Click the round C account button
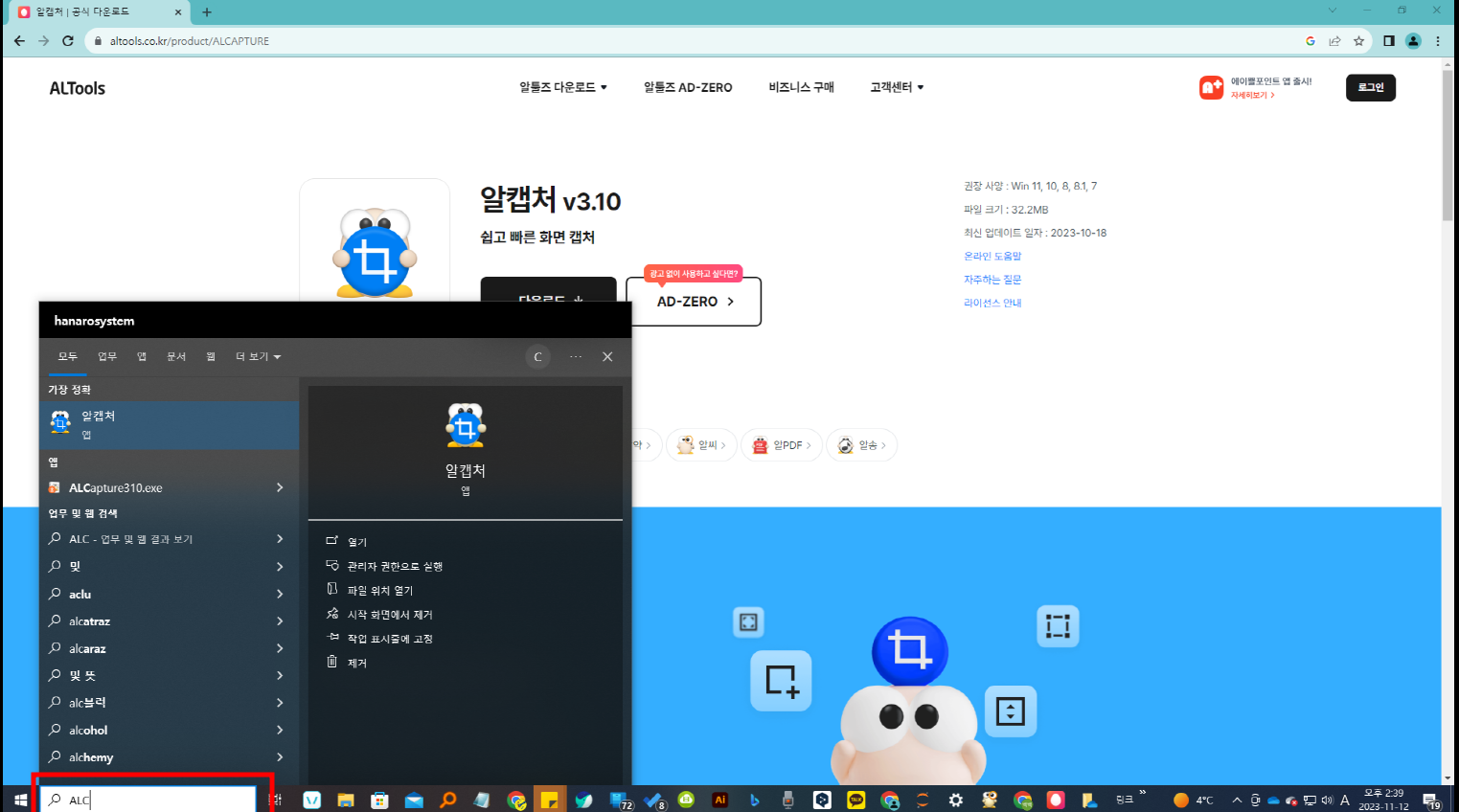This screenshot has width=1459, height=812. [x=537, y=357]
